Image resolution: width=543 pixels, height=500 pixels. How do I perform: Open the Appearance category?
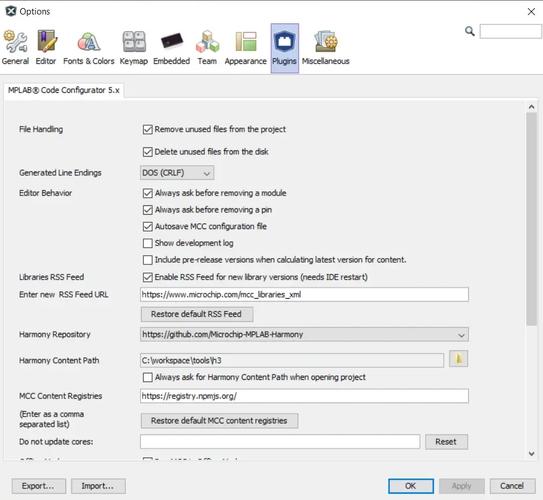[246, 48]
